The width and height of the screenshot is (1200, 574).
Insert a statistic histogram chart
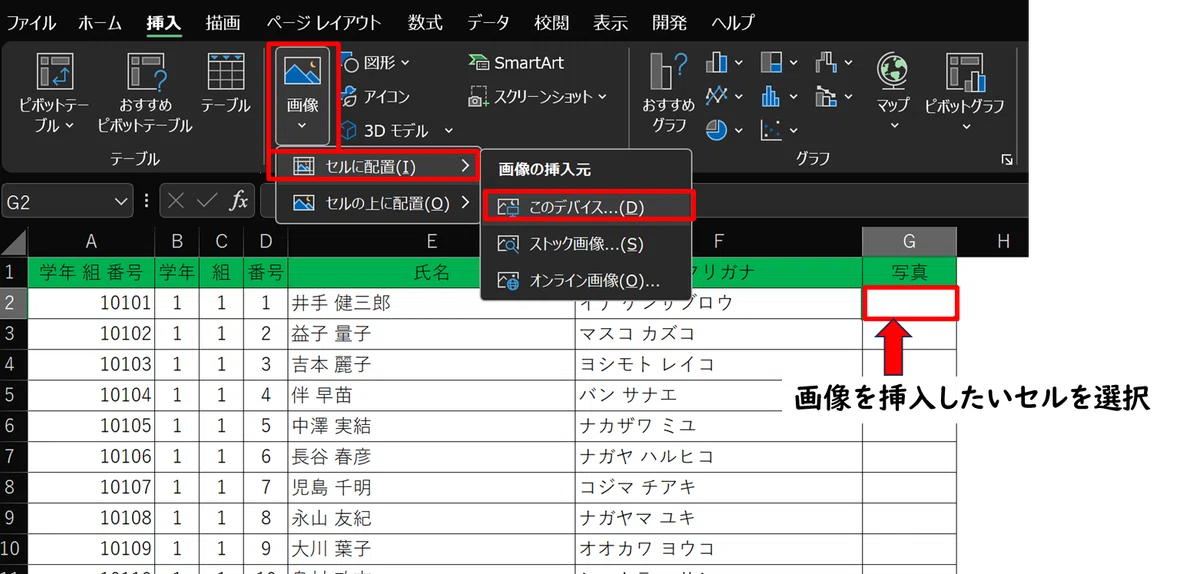(x=770, y=97)
